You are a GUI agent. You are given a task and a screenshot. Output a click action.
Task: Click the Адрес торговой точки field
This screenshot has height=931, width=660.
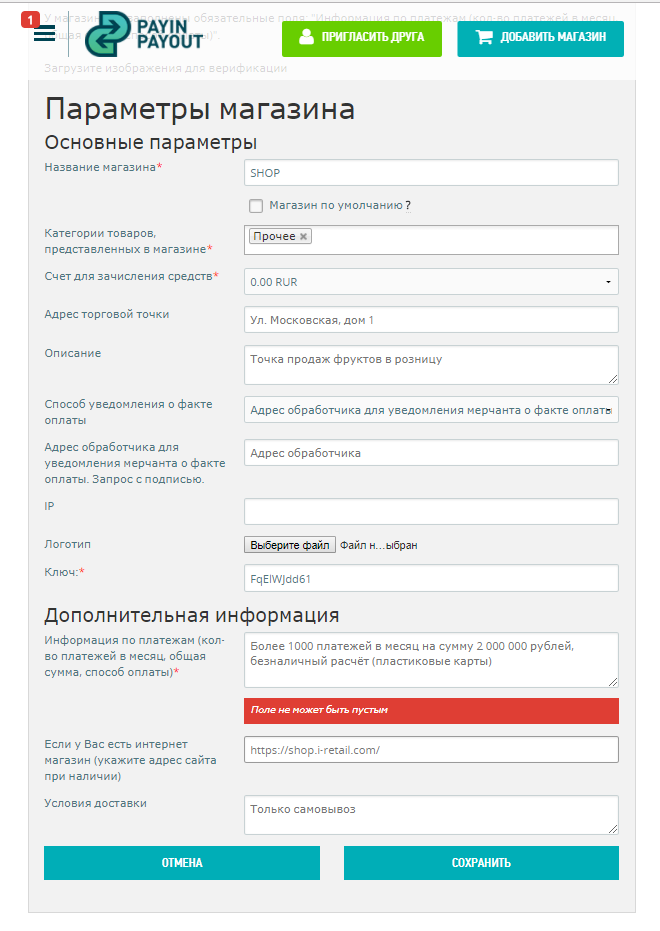pyautogui.click(x=431, y=320)
